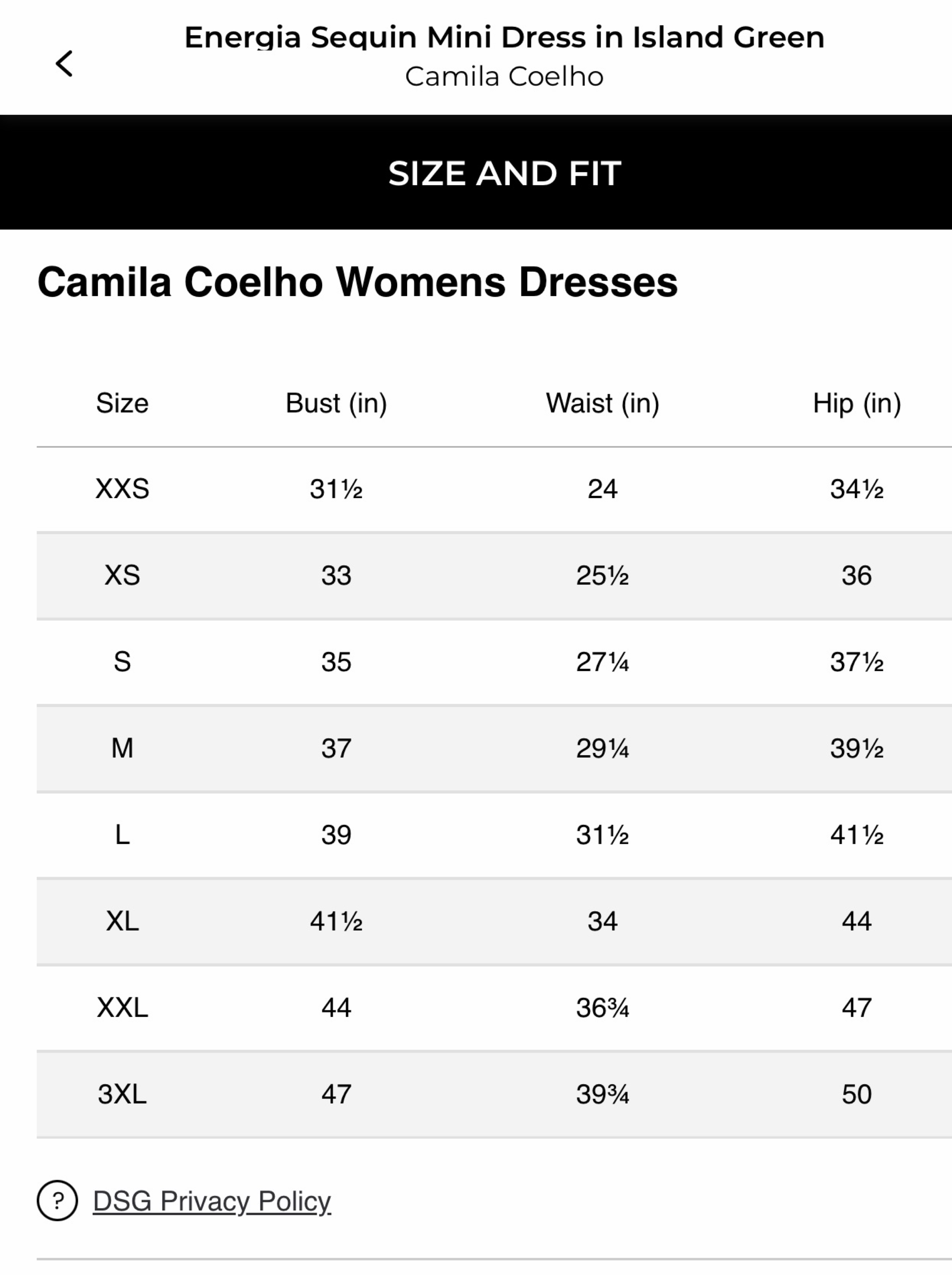Click the Camila Coelho Womens Dresses heading
Screen dimensions: 952x1275
tap(357, 282)
